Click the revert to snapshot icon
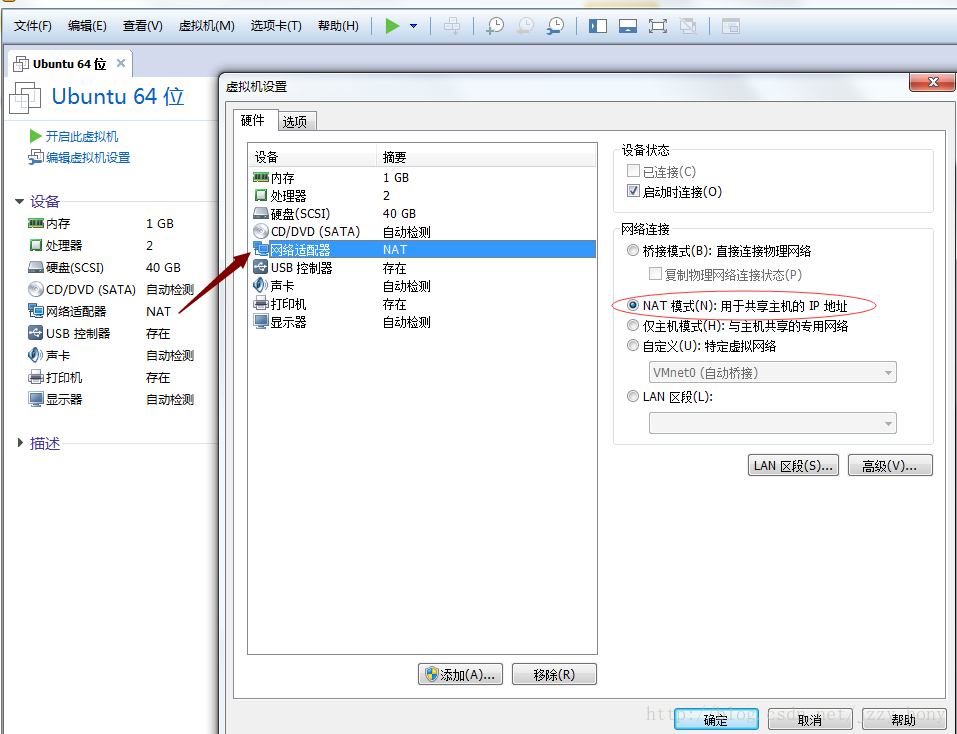Screen dimensions: 957x734 tap(525, 26)
